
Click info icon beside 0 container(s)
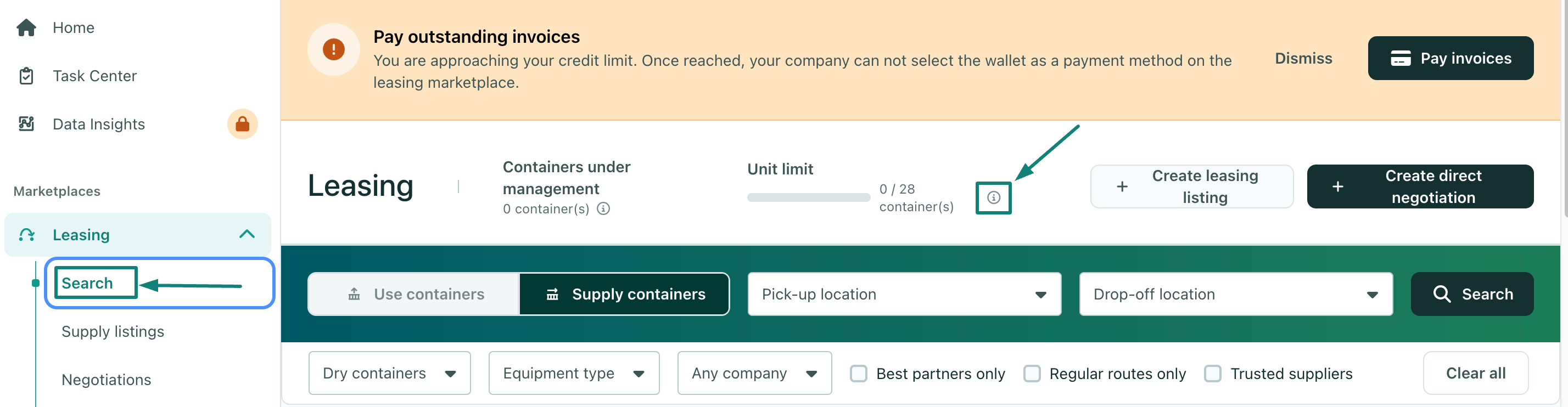click(603, 208)
